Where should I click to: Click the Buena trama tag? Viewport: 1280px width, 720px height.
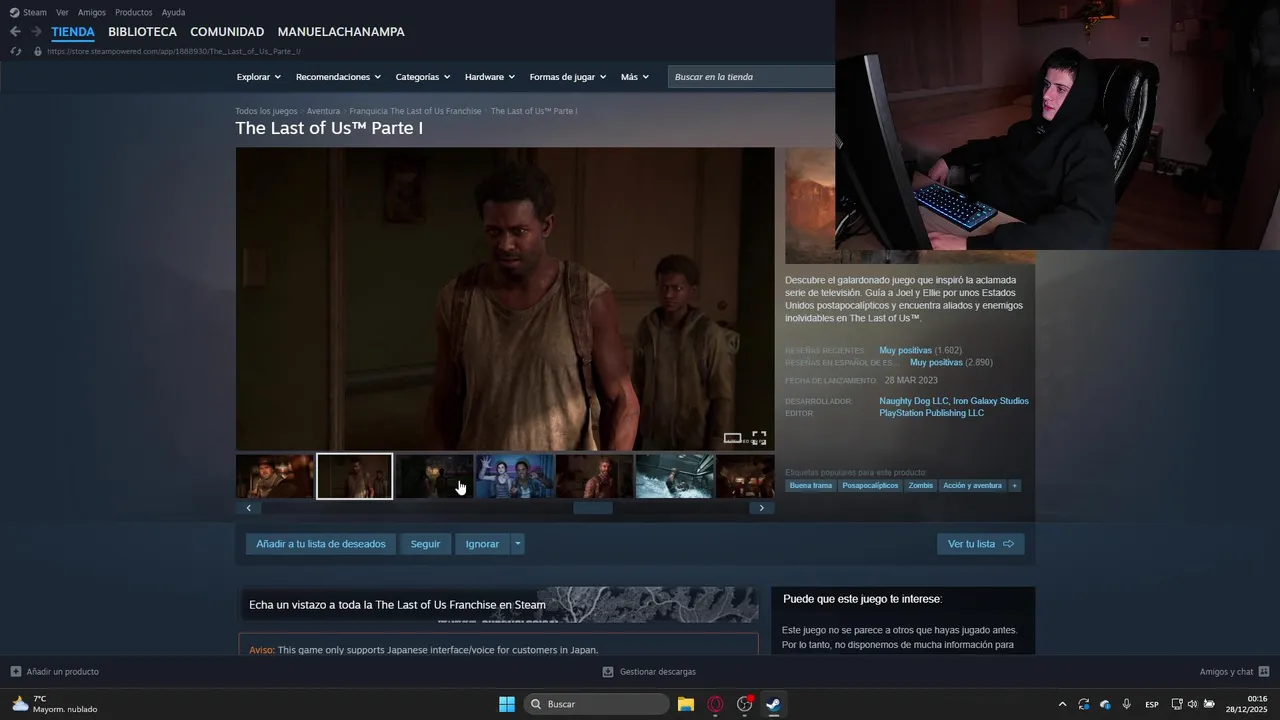coord(810,486)
